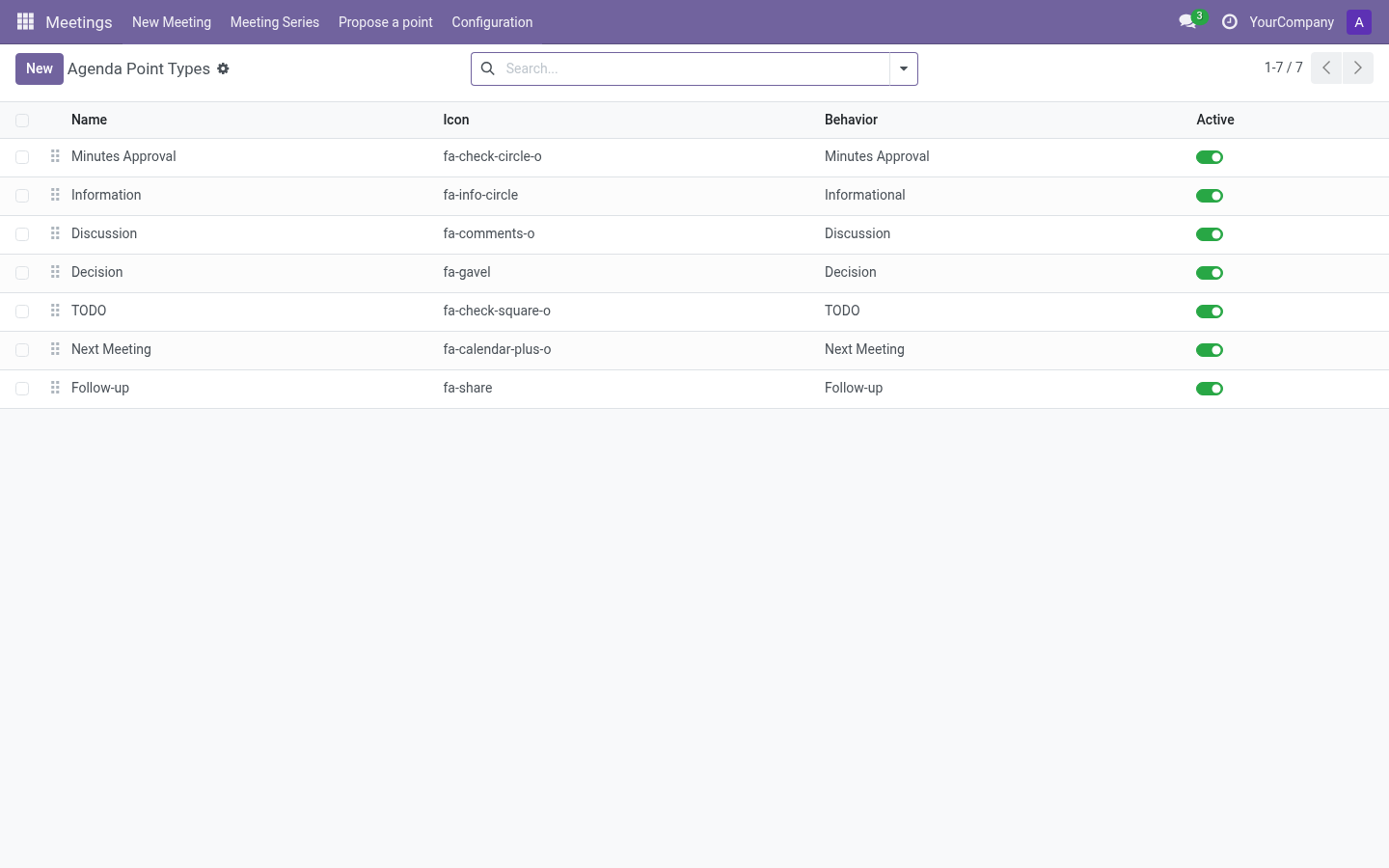Open the user avatar menu
Image resolution: width=1389 pixels, height=868 pixels.
tap(1359, 22)
